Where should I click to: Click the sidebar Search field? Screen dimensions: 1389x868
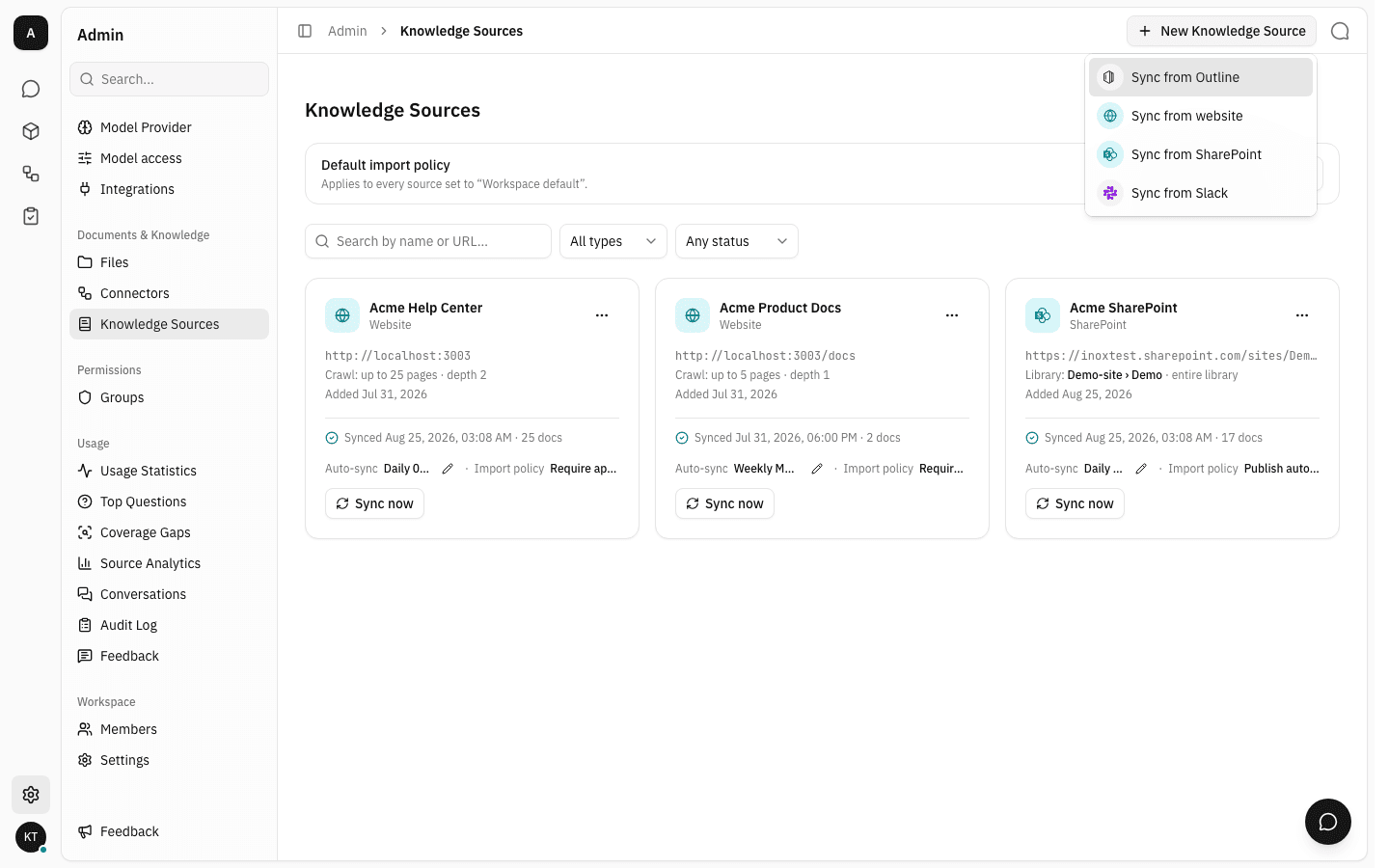click(169, 79)
